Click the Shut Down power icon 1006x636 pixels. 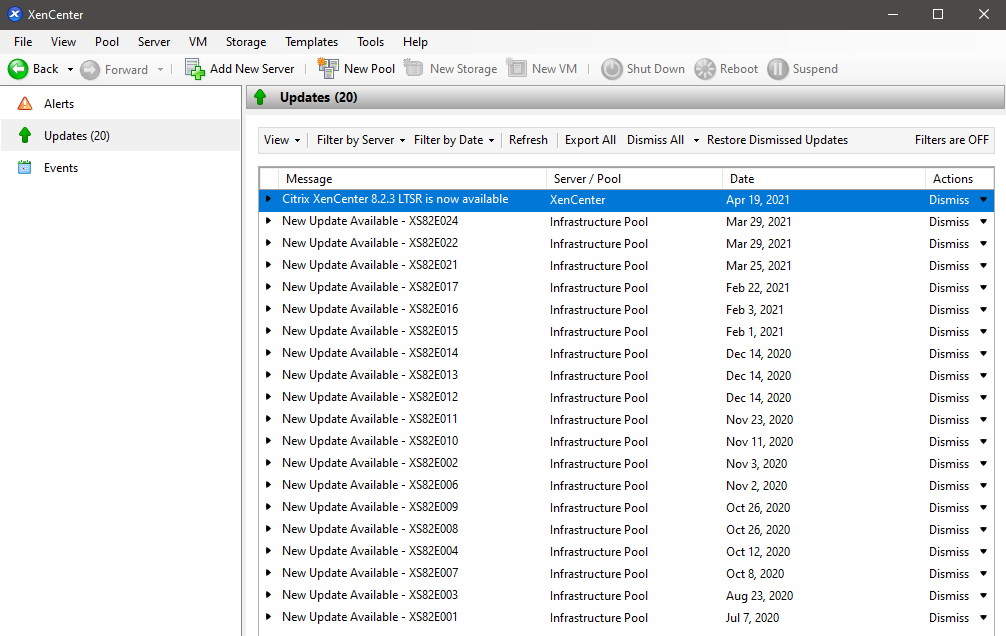pos(611,69)
